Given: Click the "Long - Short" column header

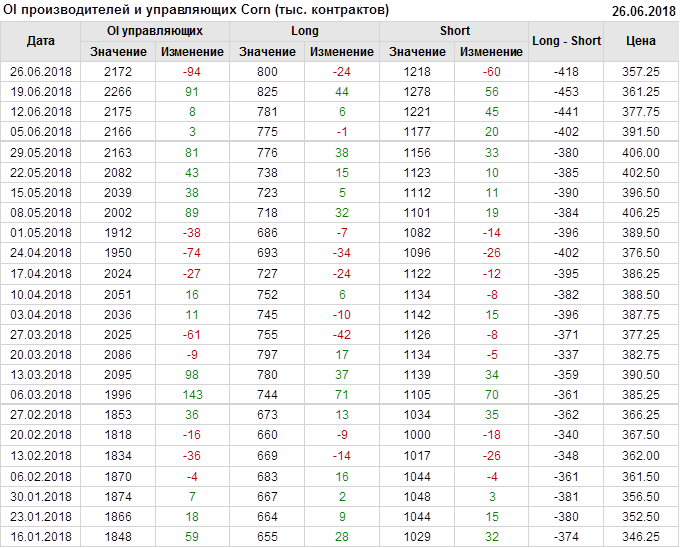Looking at the screenshot, I should [x=567, y=41].
